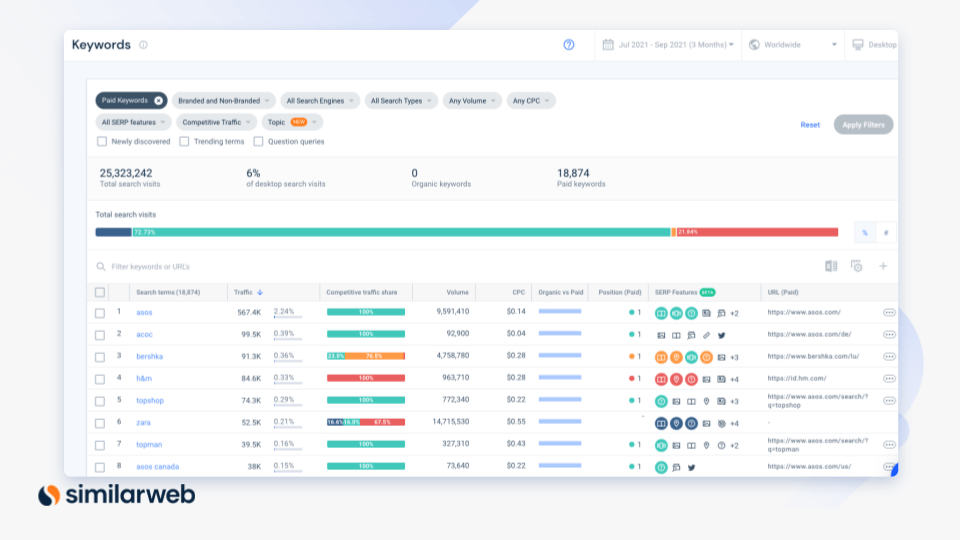960x540 pixels.
Task: Click the plus icon above the table
Action: (x=883, y=266)
